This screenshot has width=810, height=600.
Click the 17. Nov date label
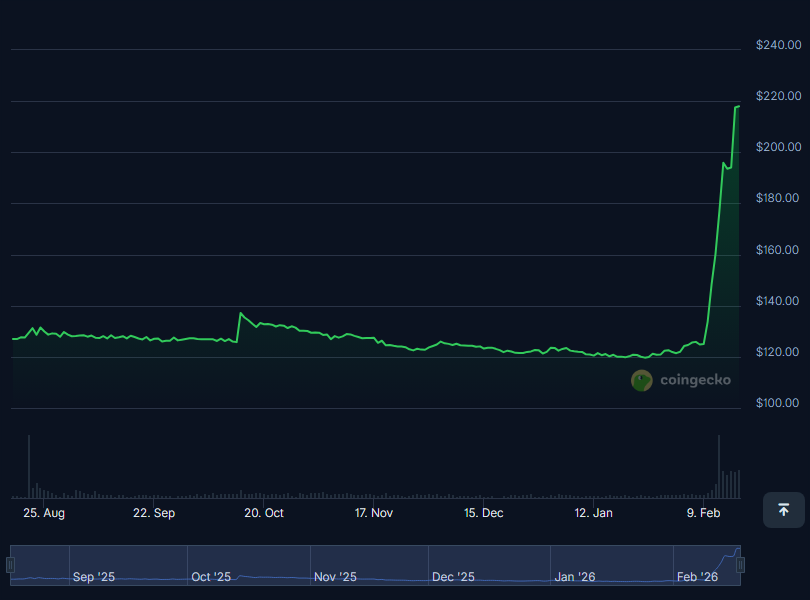point(373,513)
